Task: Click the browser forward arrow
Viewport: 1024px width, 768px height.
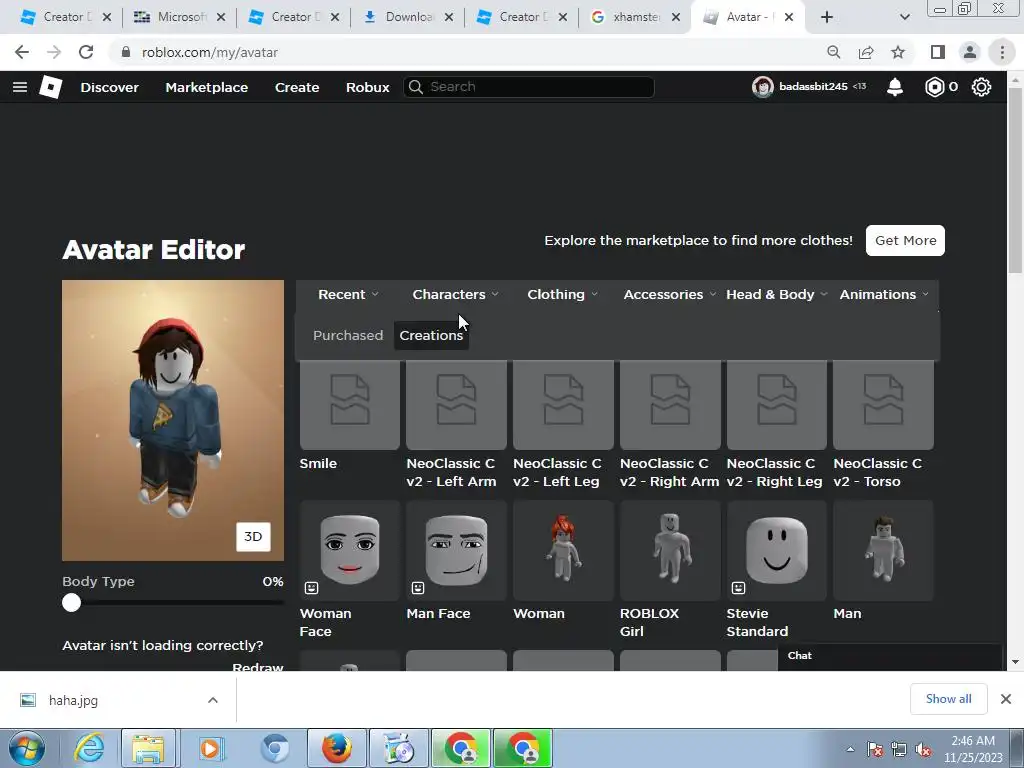Action: (x=54, y=52)
